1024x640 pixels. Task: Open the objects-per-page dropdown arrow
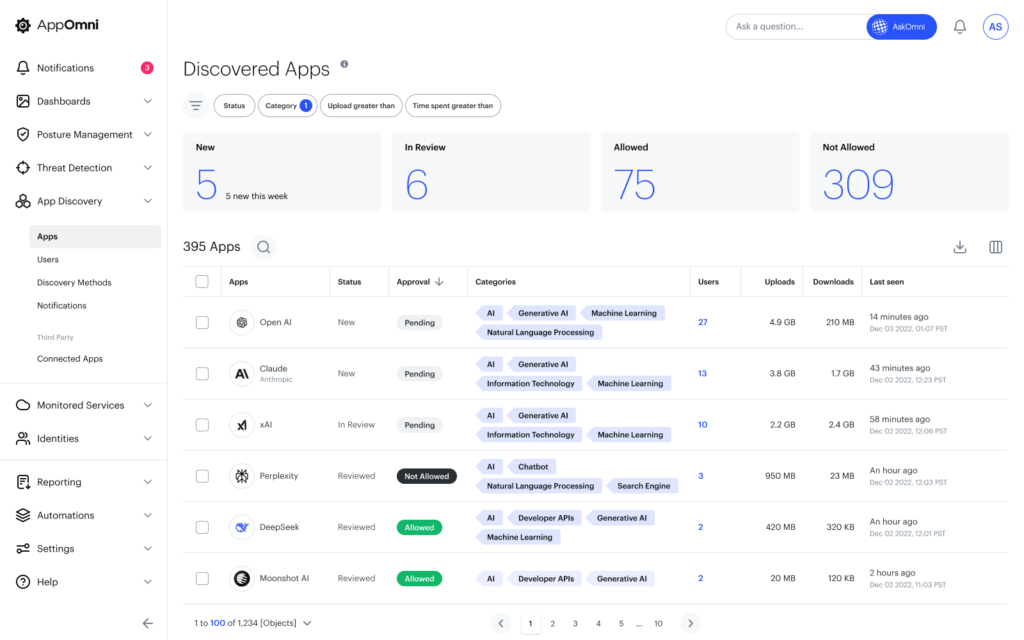[307, 623]
